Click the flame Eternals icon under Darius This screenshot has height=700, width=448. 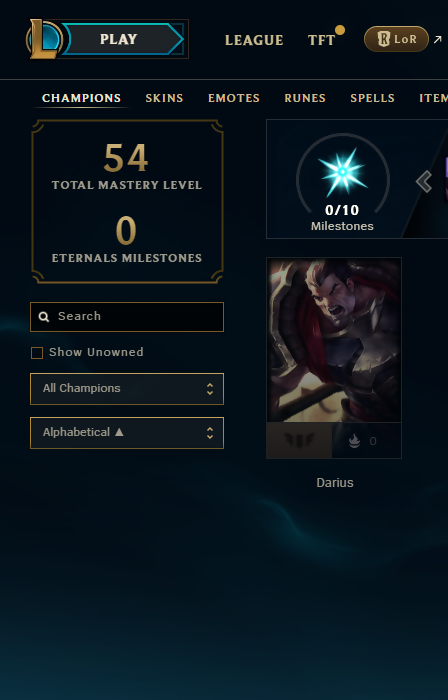pos(354,441)
